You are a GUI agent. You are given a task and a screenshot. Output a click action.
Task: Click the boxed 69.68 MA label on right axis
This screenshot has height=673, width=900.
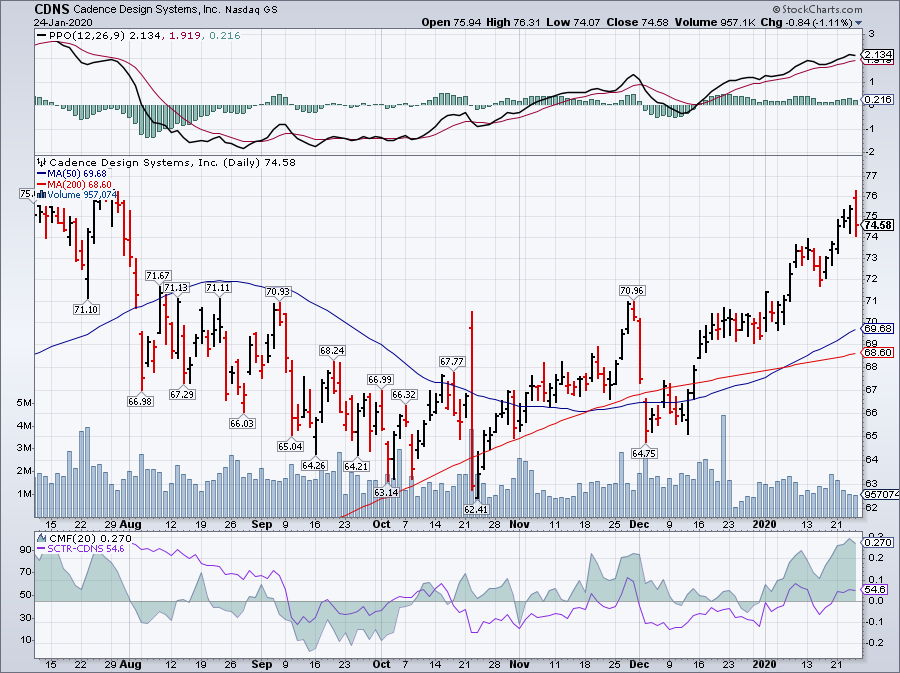click(x=879, y=328)
